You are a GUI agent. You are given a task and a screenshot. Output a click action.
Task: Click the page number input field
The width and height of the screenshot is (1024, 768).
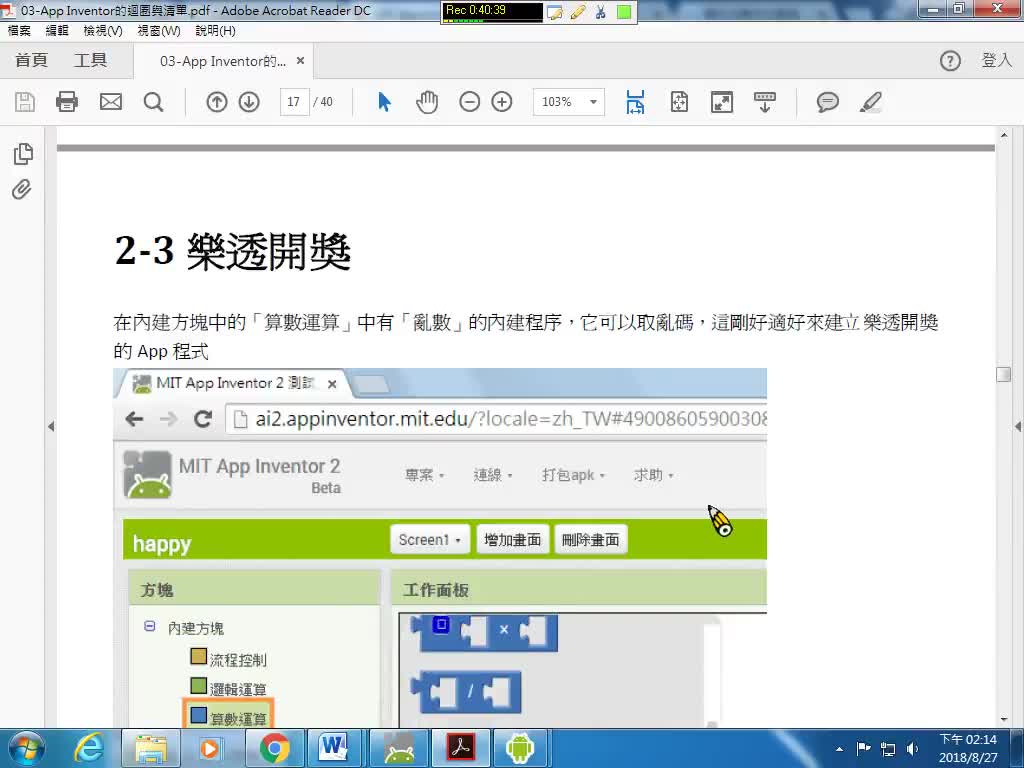(x=295, y=101)
